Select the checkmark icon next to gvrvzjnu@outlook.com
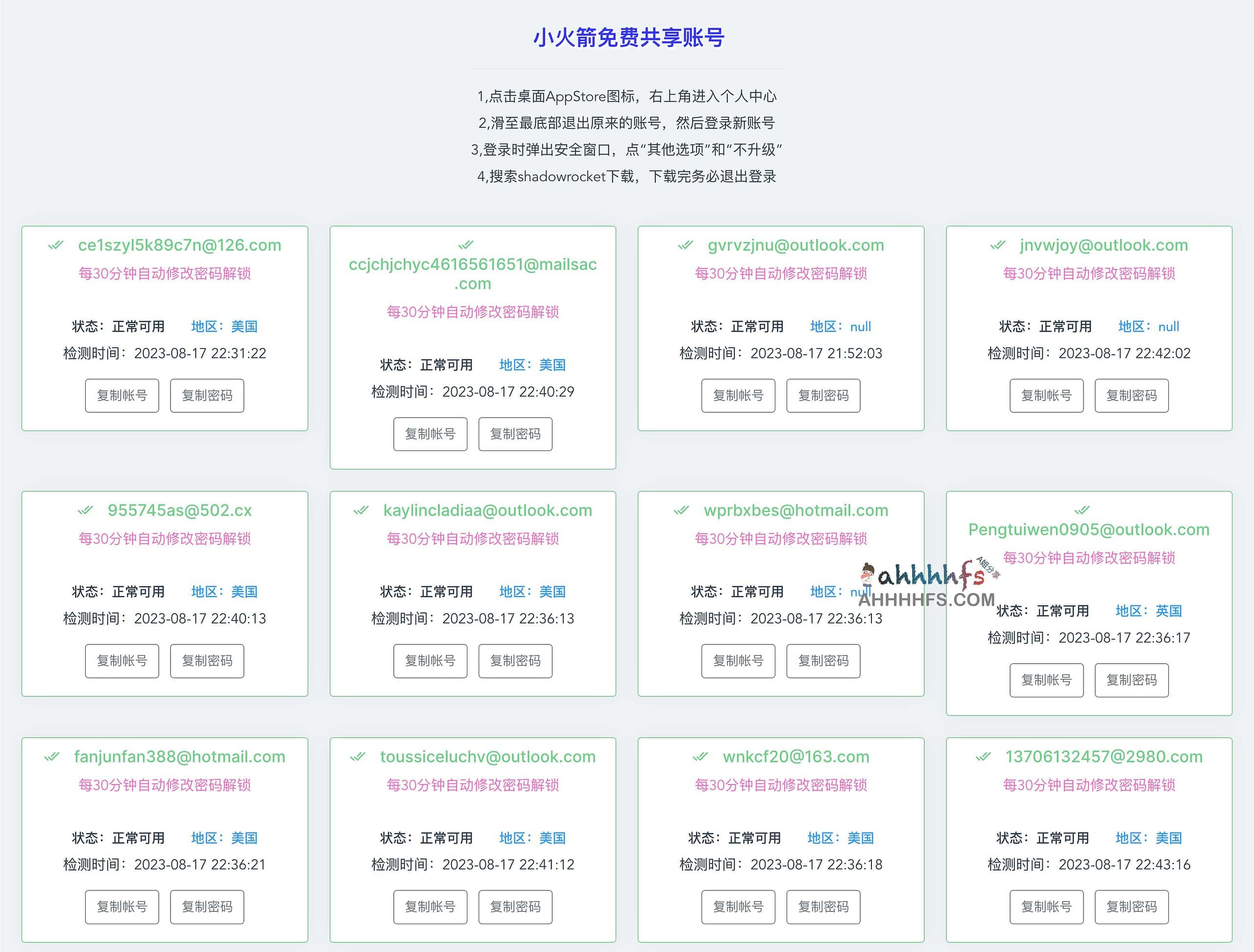Screen dimensions: 1254x952 click(x=685, y=245)
